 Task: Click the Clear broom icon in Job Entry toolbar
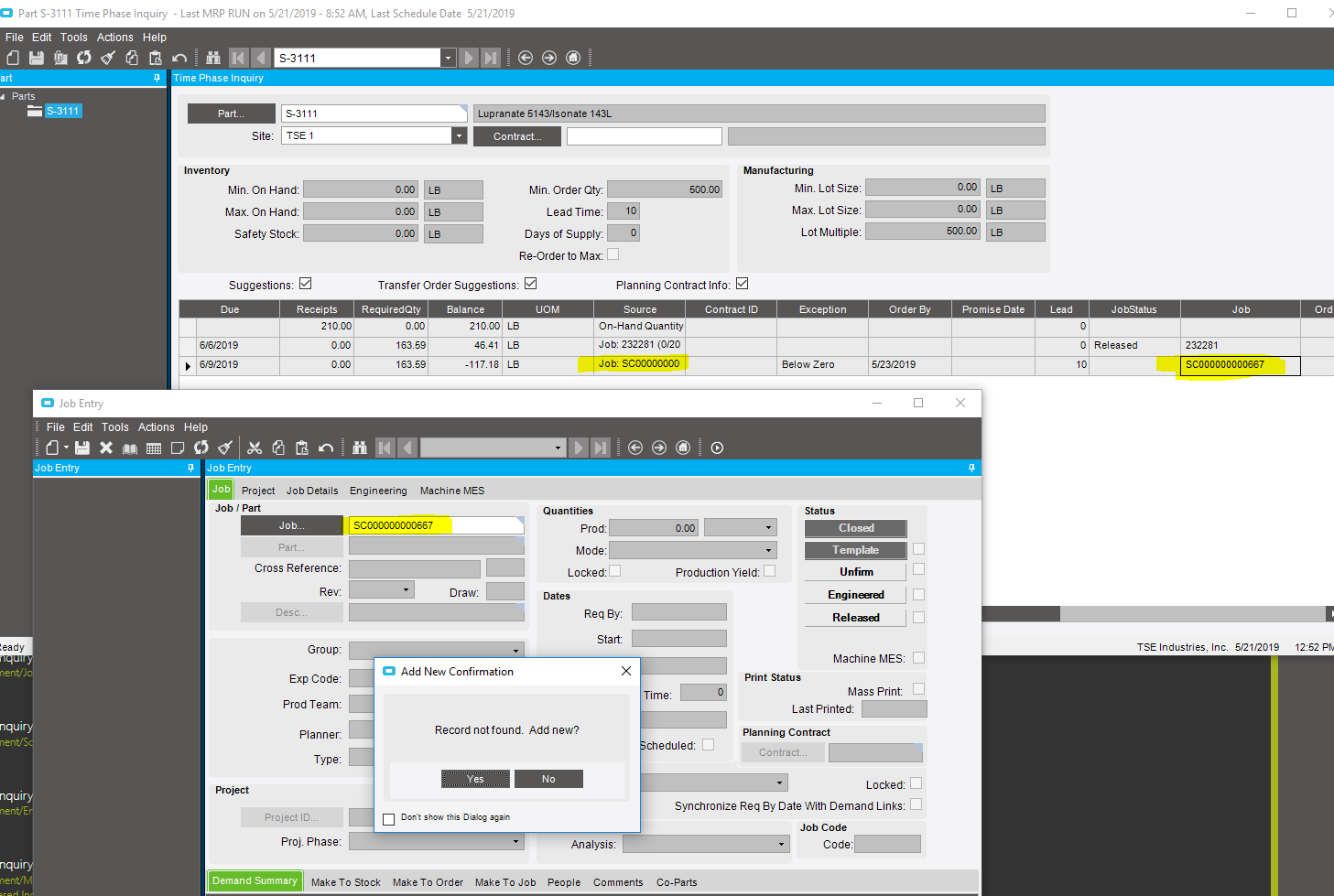coord(225,448)
